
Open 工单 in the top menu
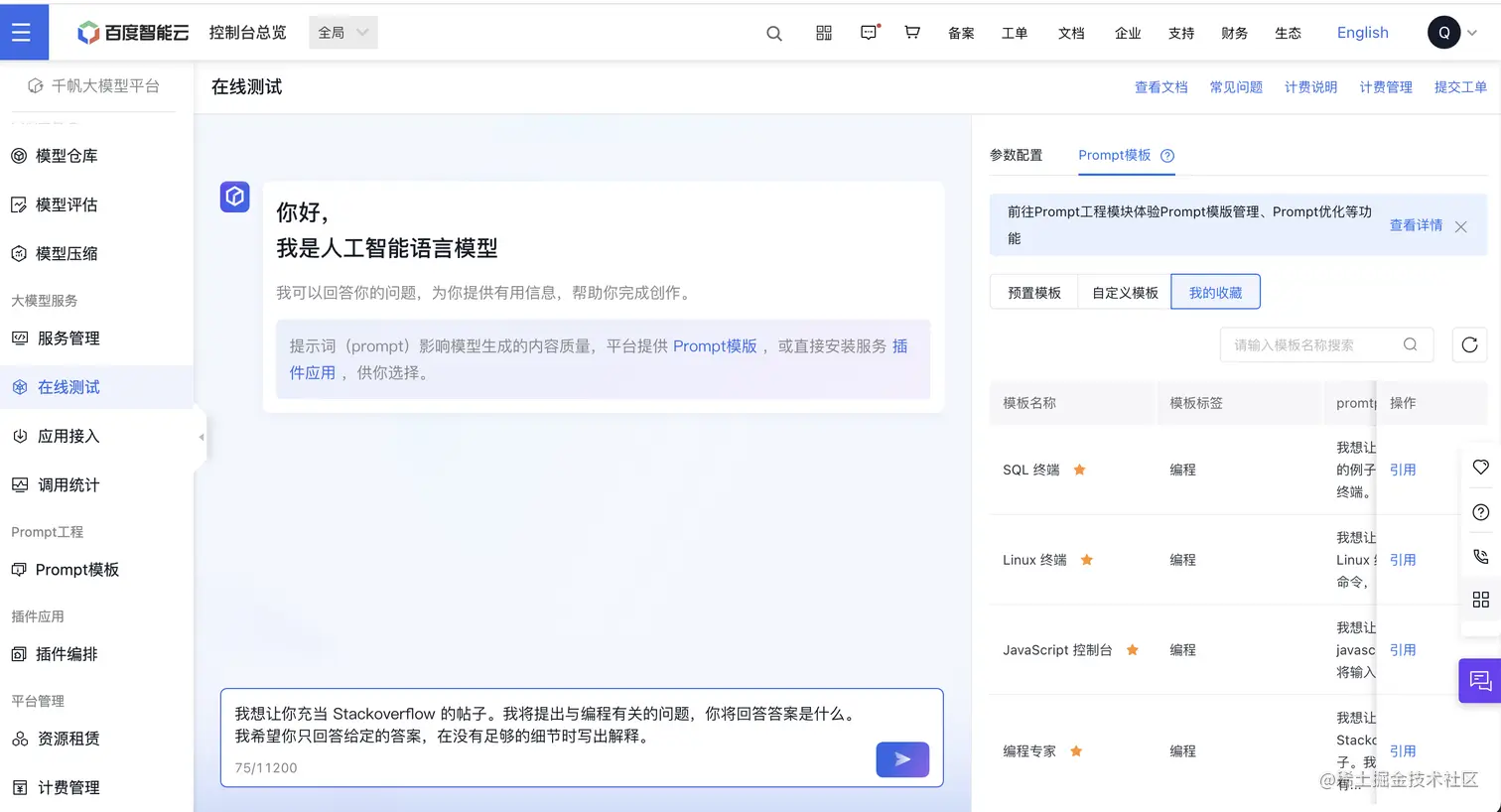point(1015,34)
